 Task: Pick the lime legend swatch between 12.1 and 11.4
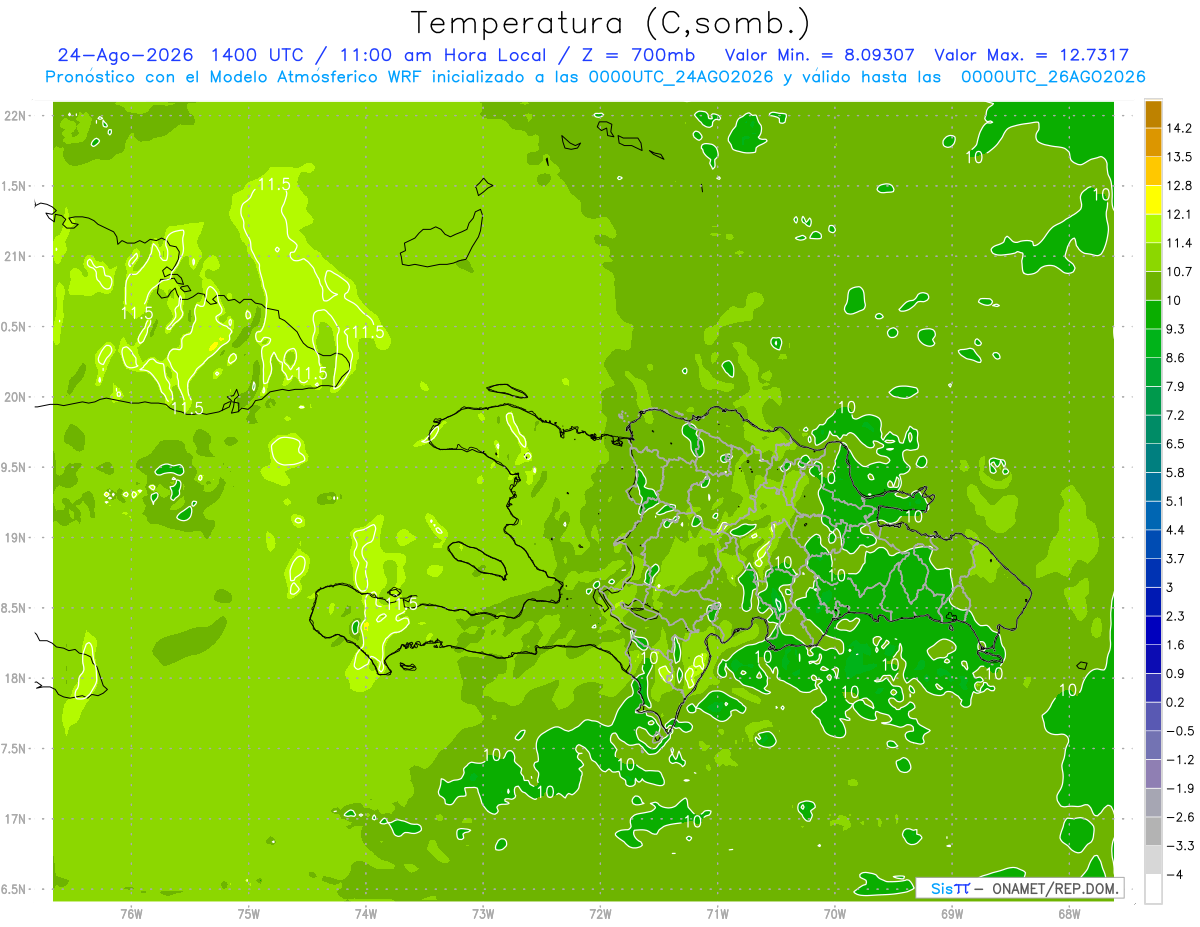(x=1153, y=229)
